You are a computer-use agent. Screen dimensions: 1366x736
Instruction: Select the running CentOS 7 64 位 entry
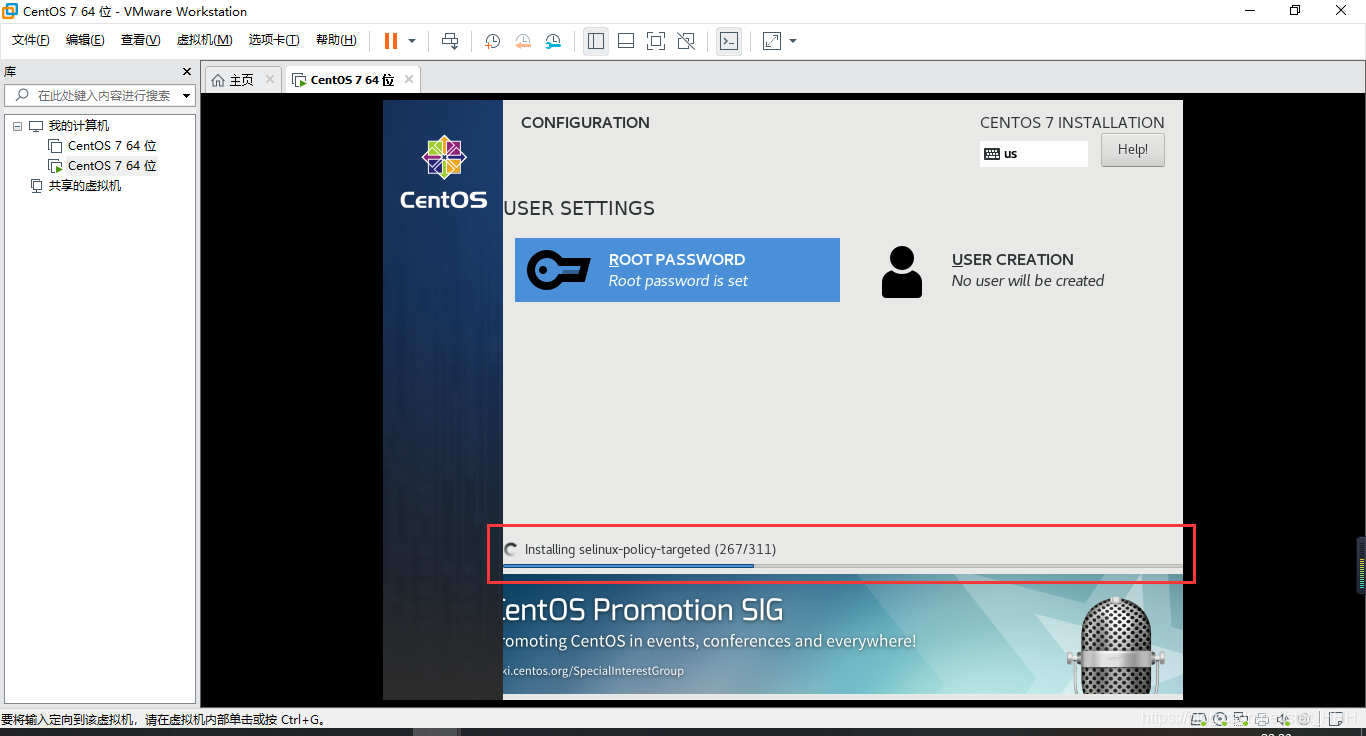click(112, 166)
